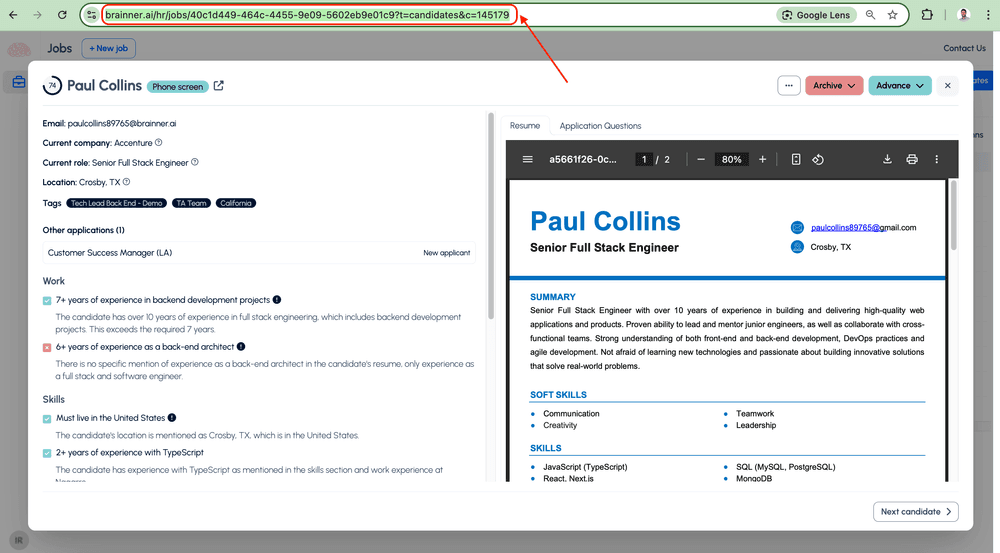Screen dimensions: 1000x553
Task: Switch to the Application Questions tab
Action: (600, 126)
